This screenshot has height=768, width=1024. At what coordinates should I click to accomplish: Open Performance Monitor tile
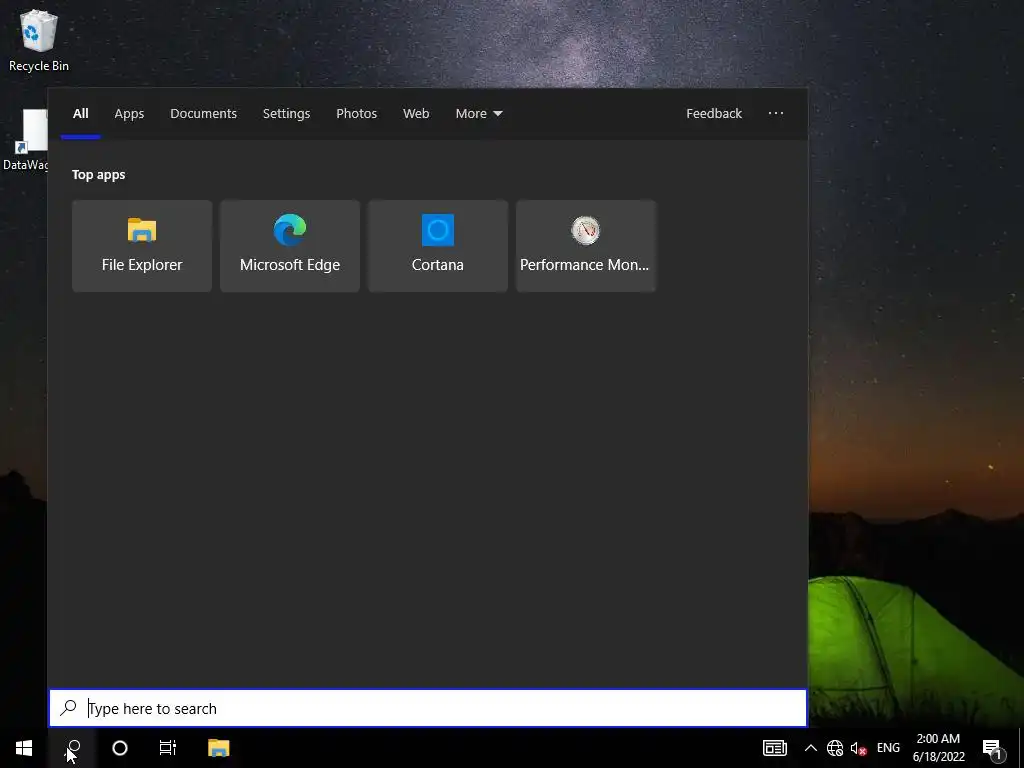(586, 246)
